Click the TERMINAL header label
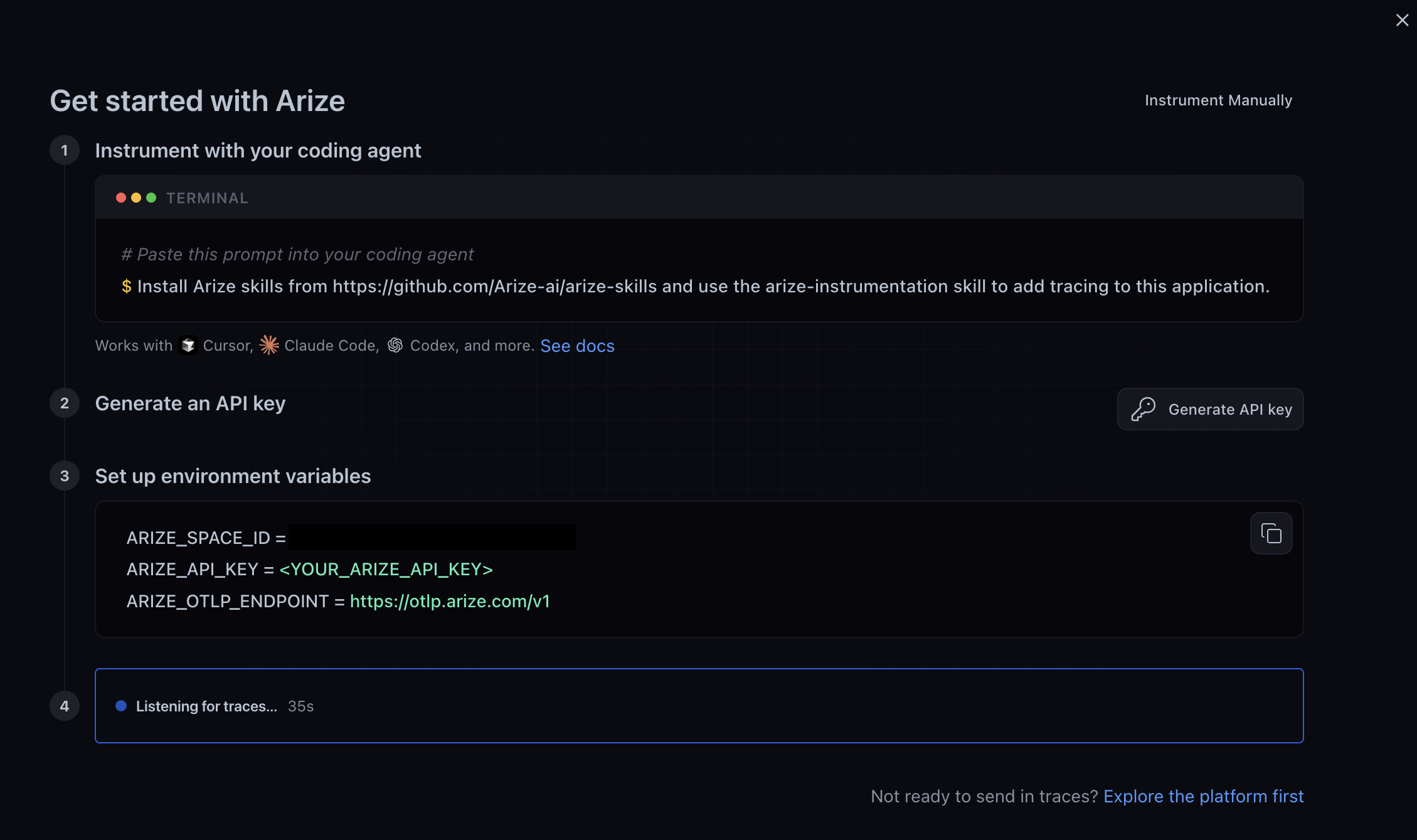This screenshot has width=1417, height=840. (x=207, y=198)
